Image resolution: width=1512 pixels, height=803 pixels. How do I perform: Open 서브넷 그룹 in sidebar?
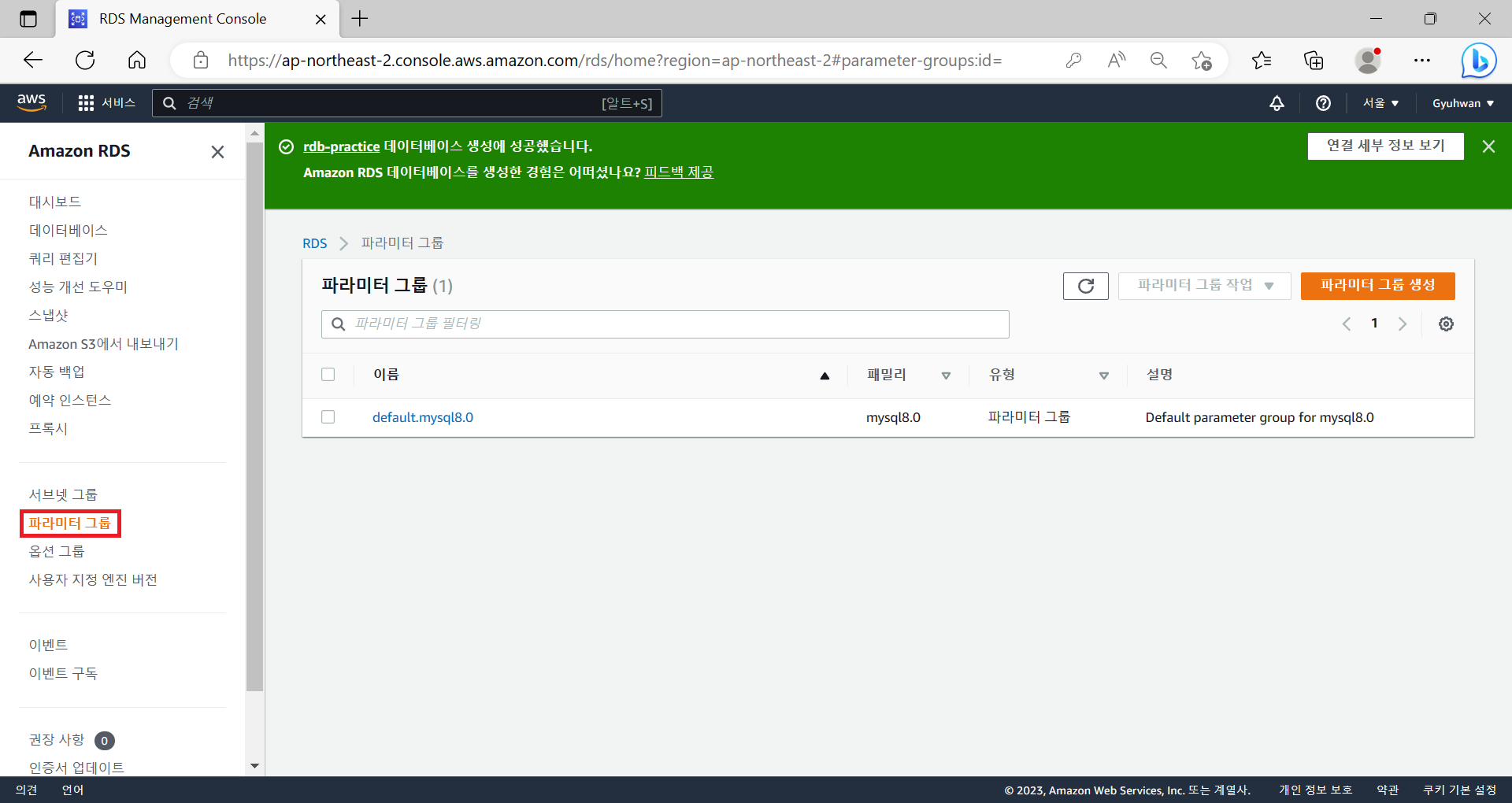(x=63, y=494)
